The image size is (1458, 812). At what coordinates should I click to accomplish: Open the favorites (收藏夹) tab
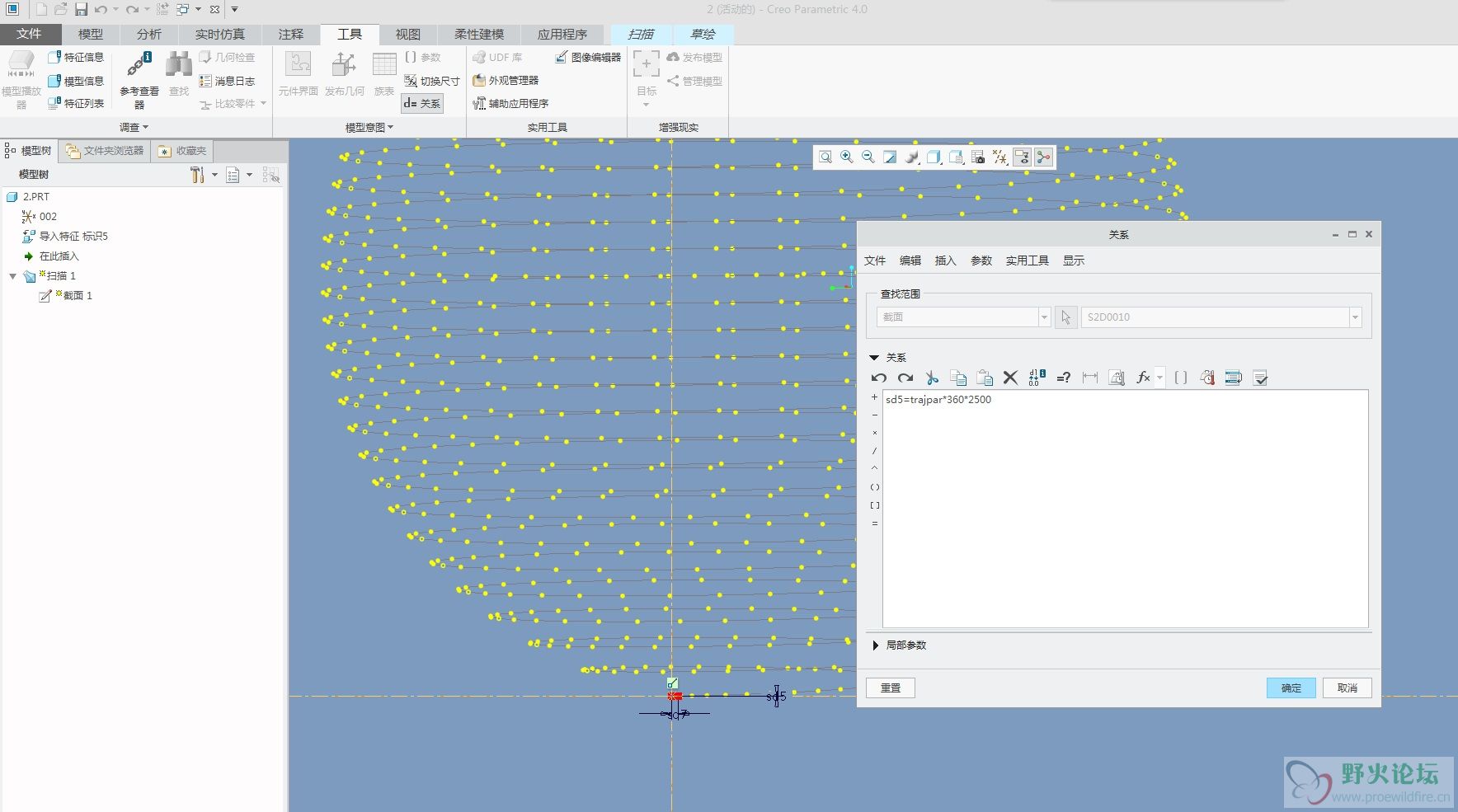coord(183,151)
